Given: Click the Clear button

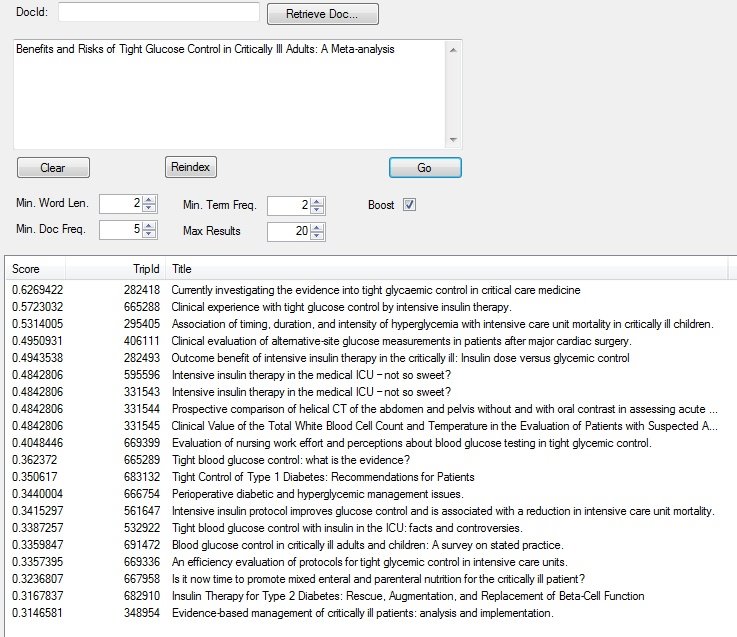Looking at the screenshot, I should click(x=53, y=168).
